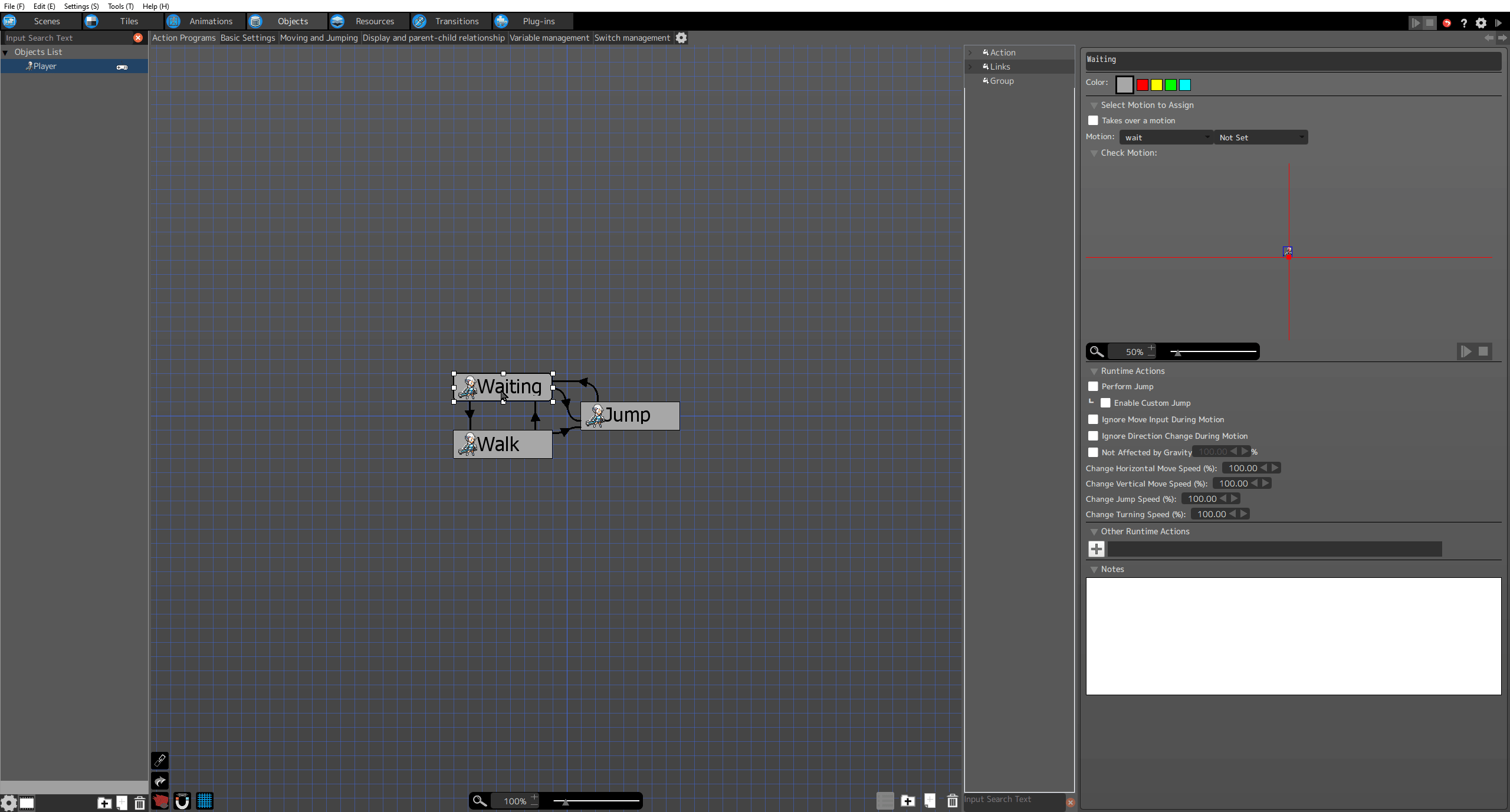Click trash icon under Objects List

[140, 803]
